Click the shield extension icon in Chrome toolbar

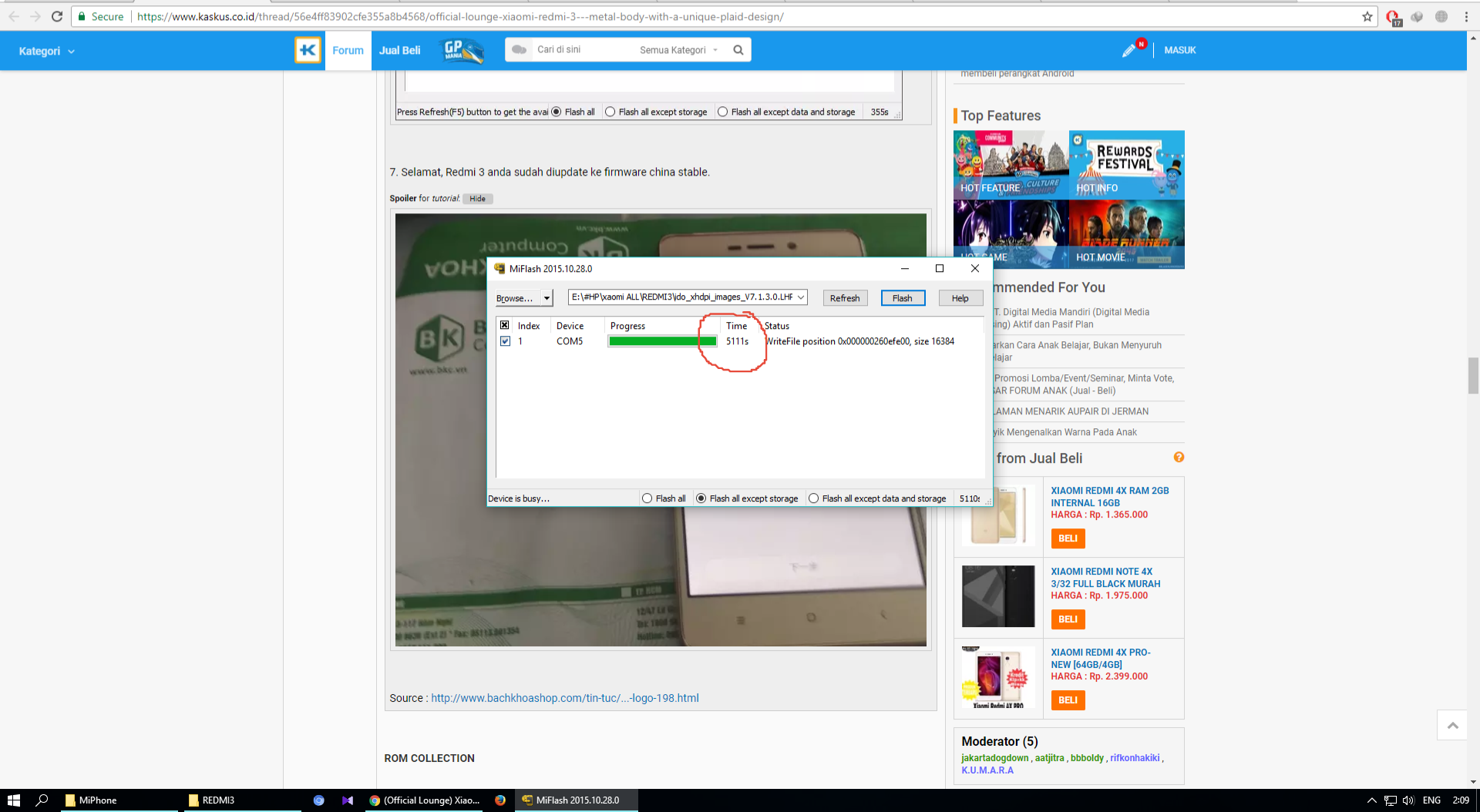(1417, 16)
